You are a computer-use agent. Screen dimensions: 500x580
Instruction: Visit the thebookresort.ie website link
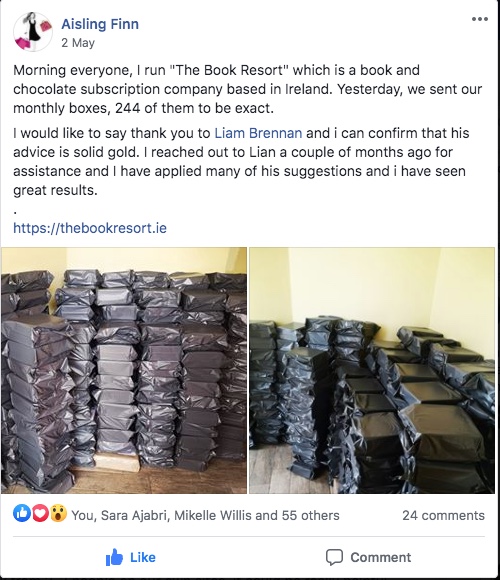click(90, 228)
